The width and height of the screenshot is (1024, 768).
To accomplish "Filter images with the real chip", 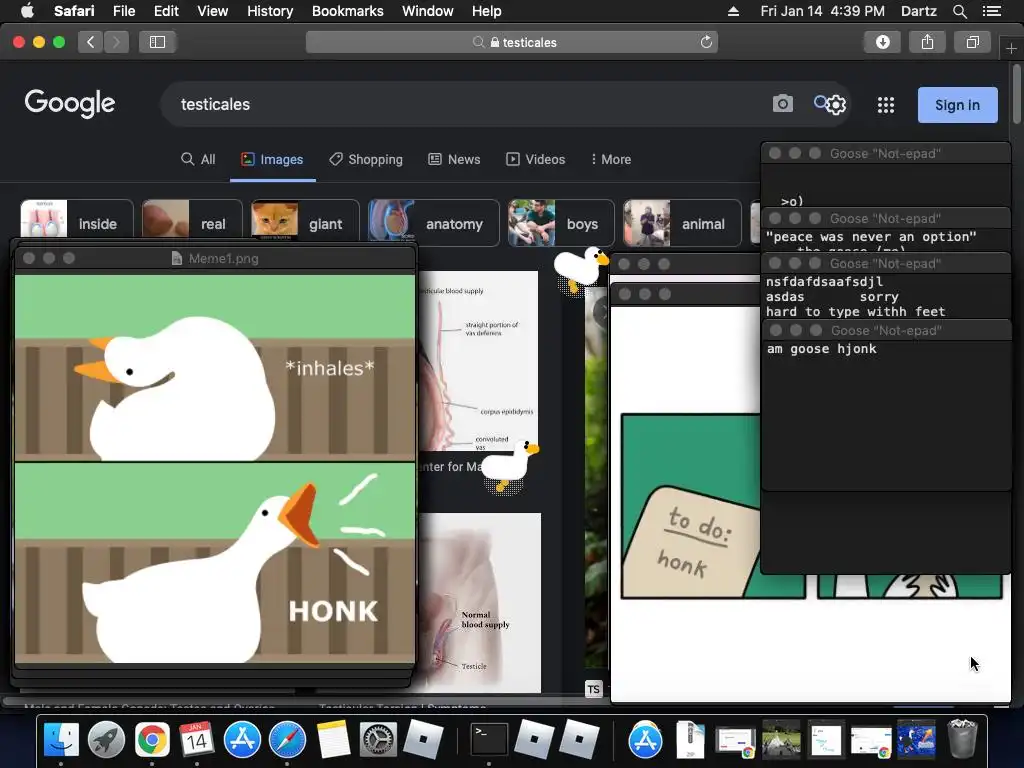I will pos(192,224).
